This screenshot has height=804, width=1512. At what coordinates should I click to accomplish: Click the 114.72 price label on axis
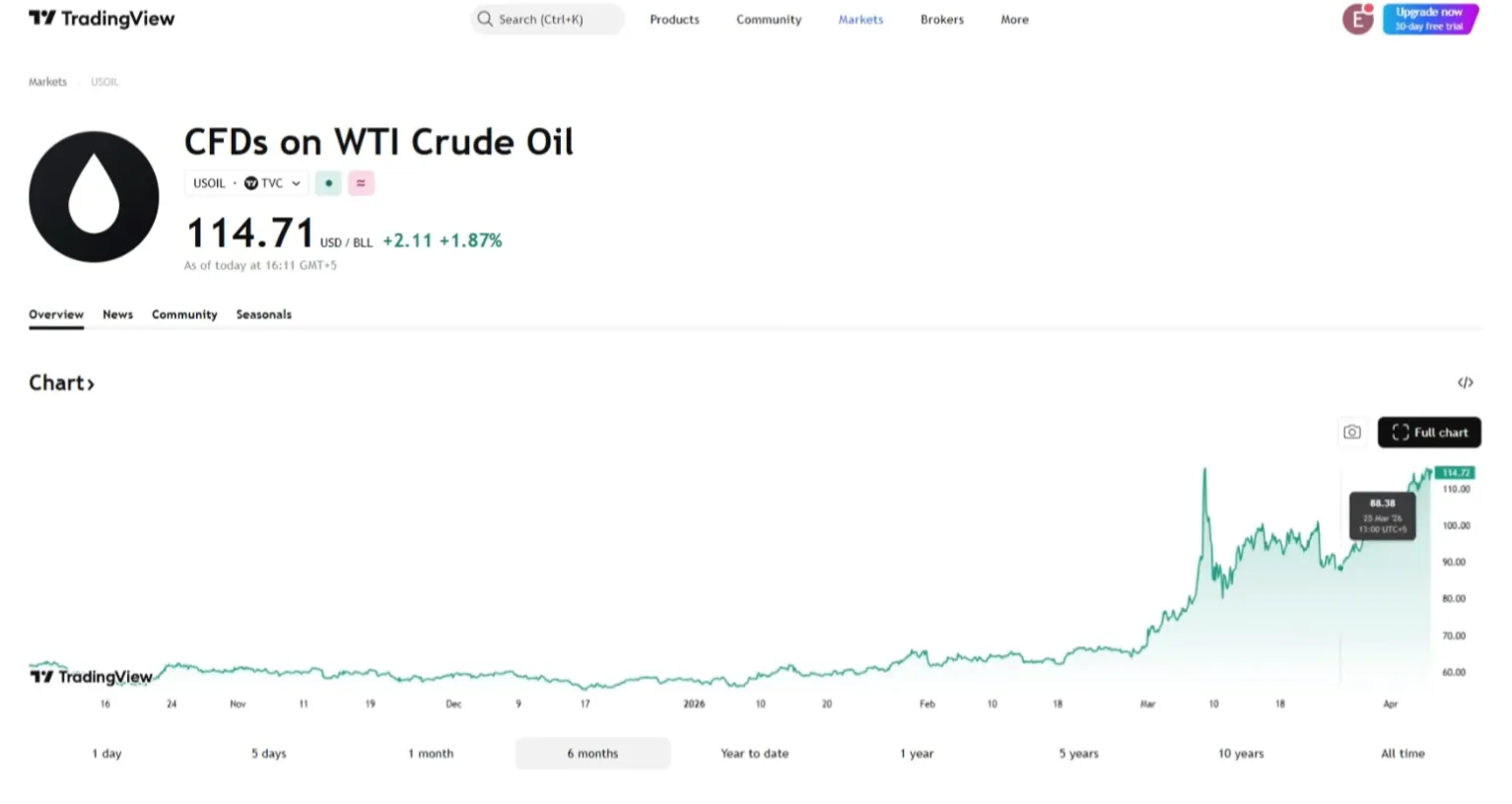click(x=1455, y=473)
